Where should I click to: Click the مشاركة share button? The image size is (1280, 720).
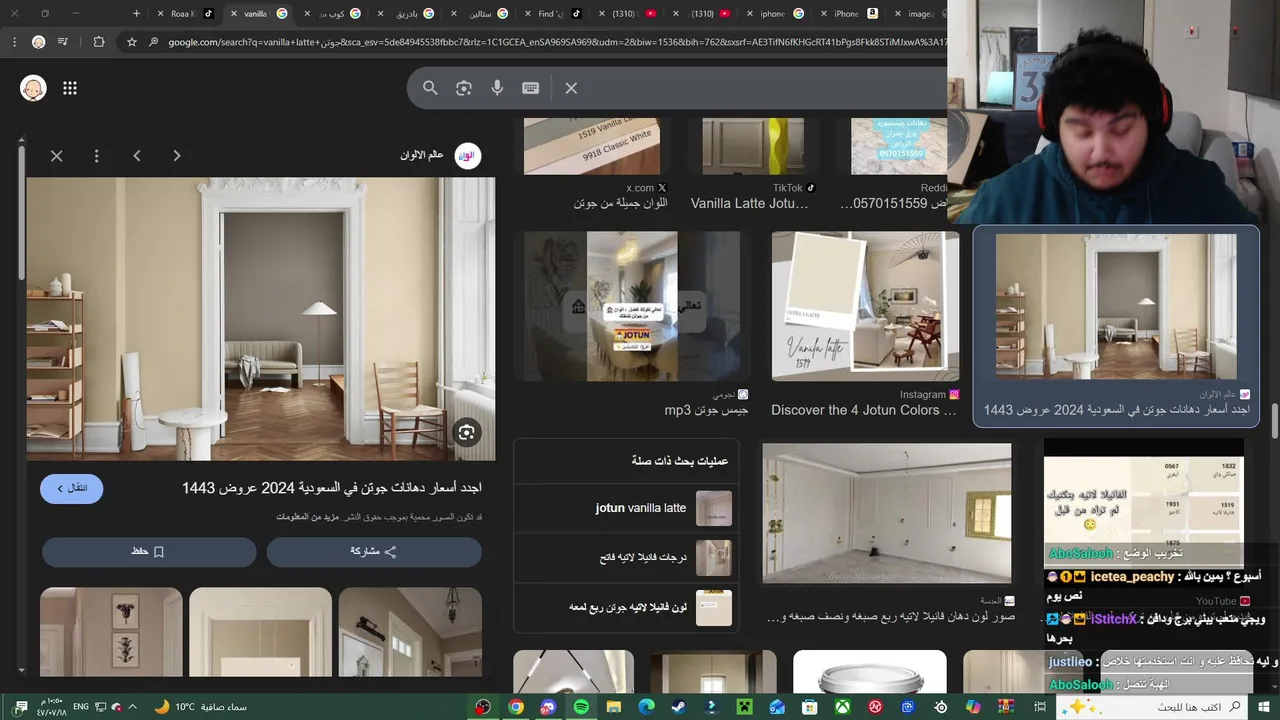click(x=374, y=552)
